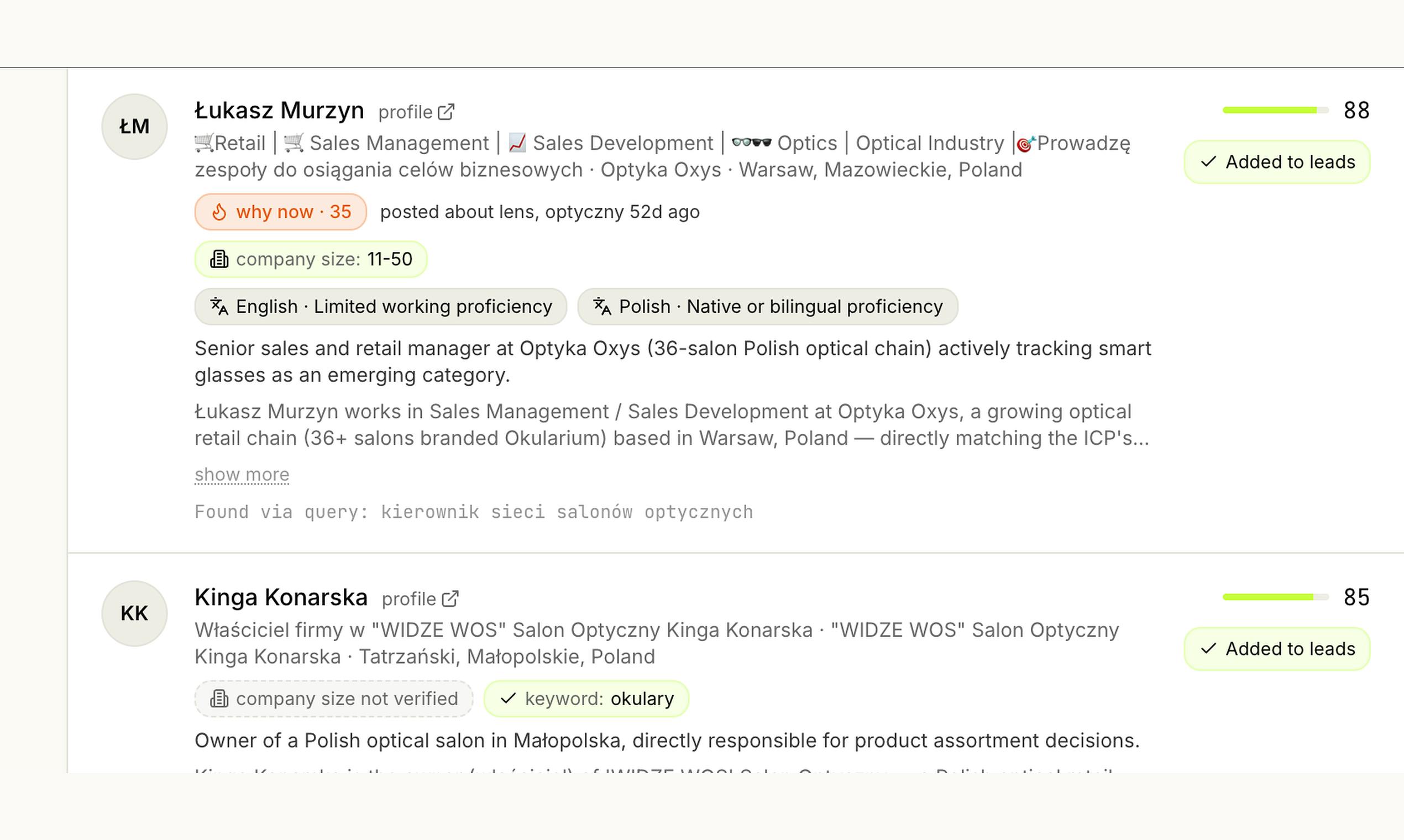Click Łukasz Murzyn headline starting with 'Retail | Sales Management'
The height and width of the screenshot is (840, 1404).
click(662, 156)
